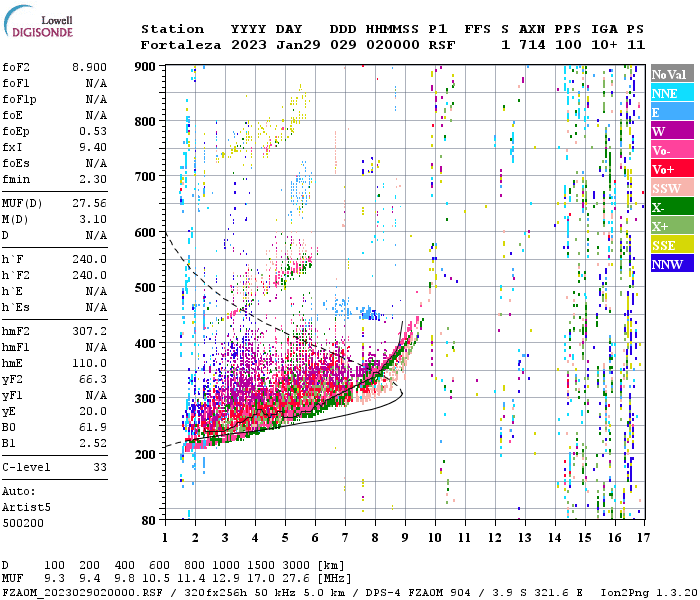Click the foF1 N/A value
700x600 pixels.
pyautogui.click(x=96, y=83)
